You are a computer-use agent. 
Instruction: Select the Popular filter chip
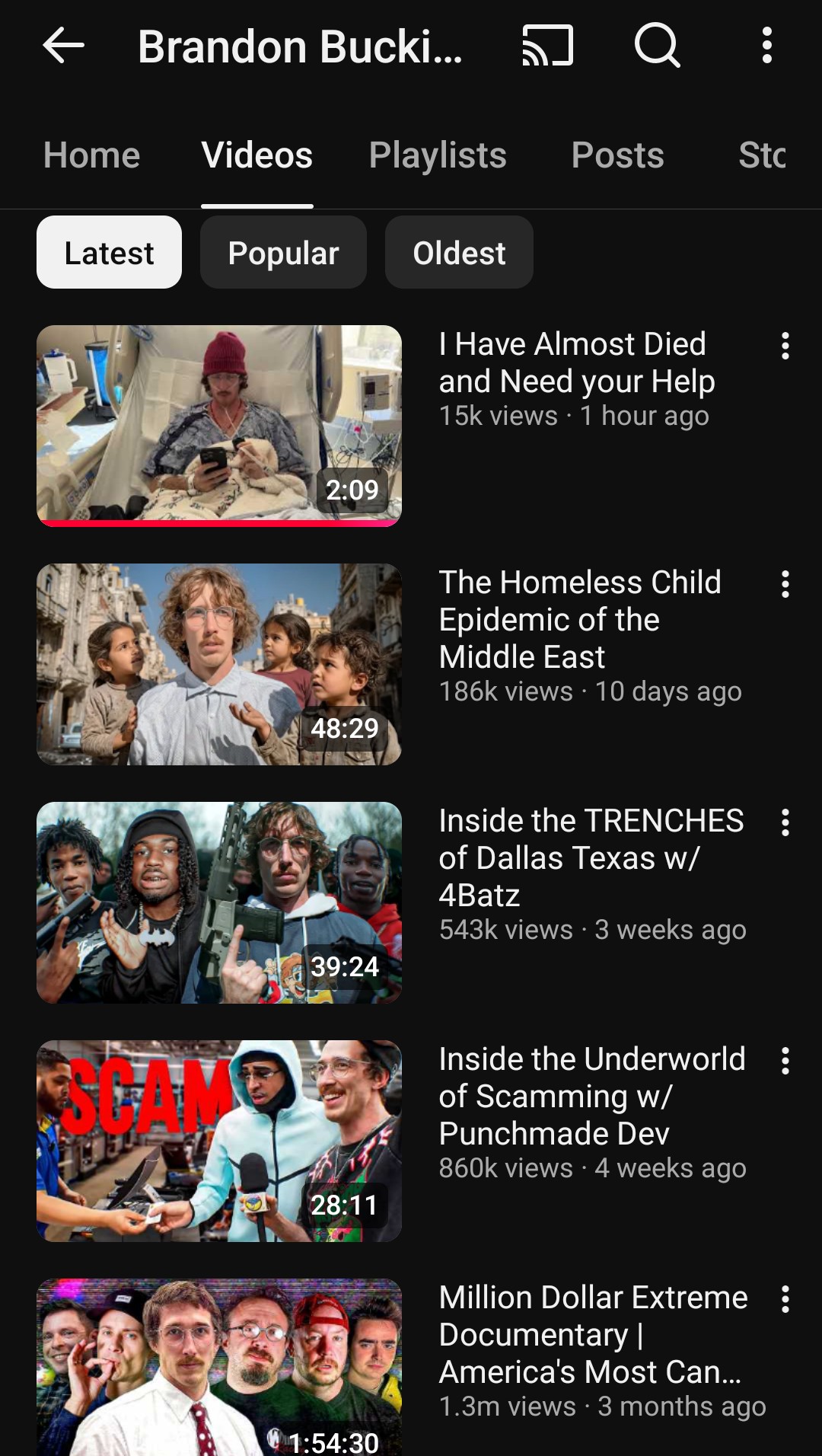[x=283, y=252]
